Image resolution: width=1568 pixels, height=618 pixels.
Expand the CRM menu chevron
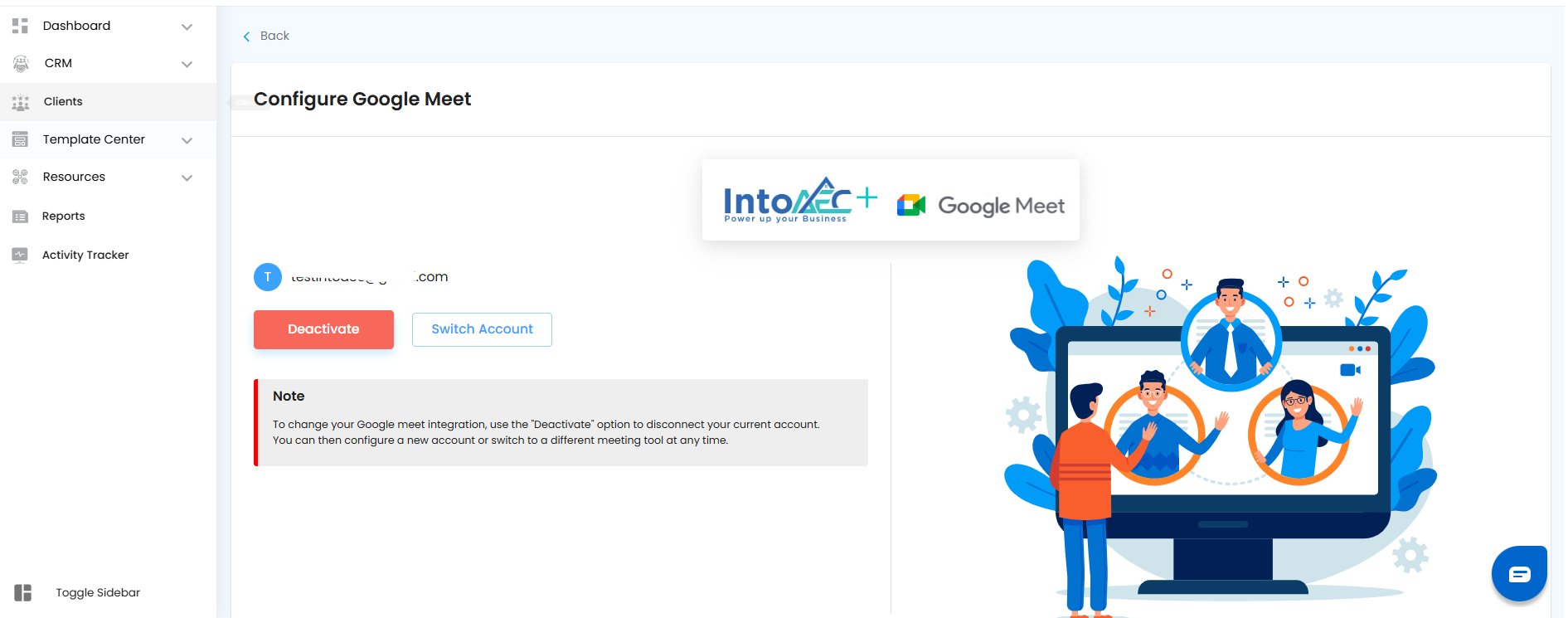tap(187, 64)
